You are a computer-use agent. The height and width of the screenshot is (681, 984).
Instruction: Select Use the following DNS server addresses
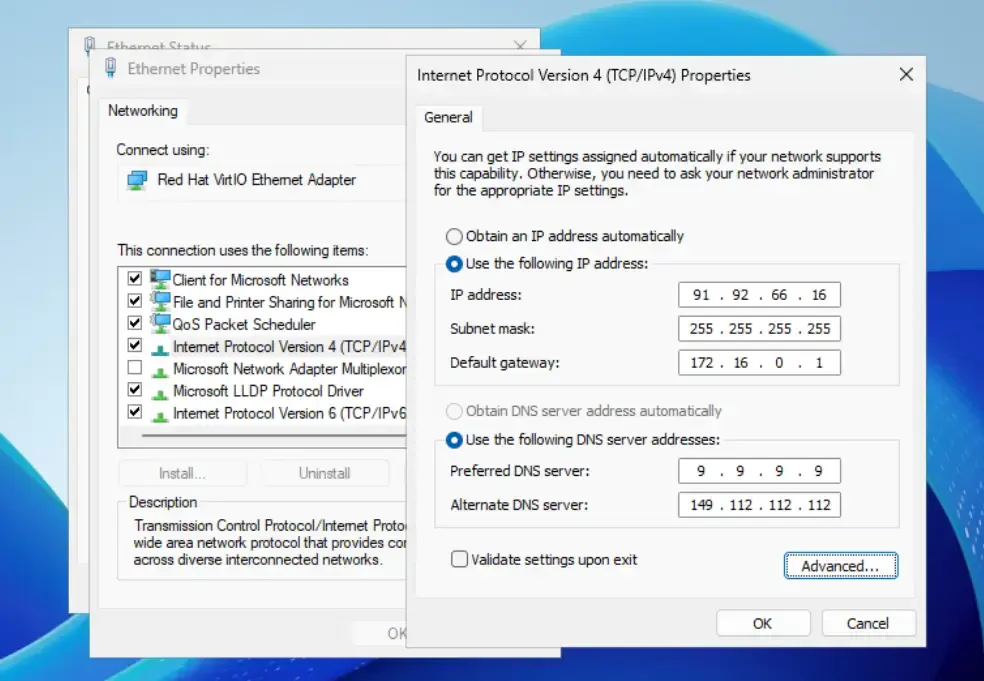[453, 437]
